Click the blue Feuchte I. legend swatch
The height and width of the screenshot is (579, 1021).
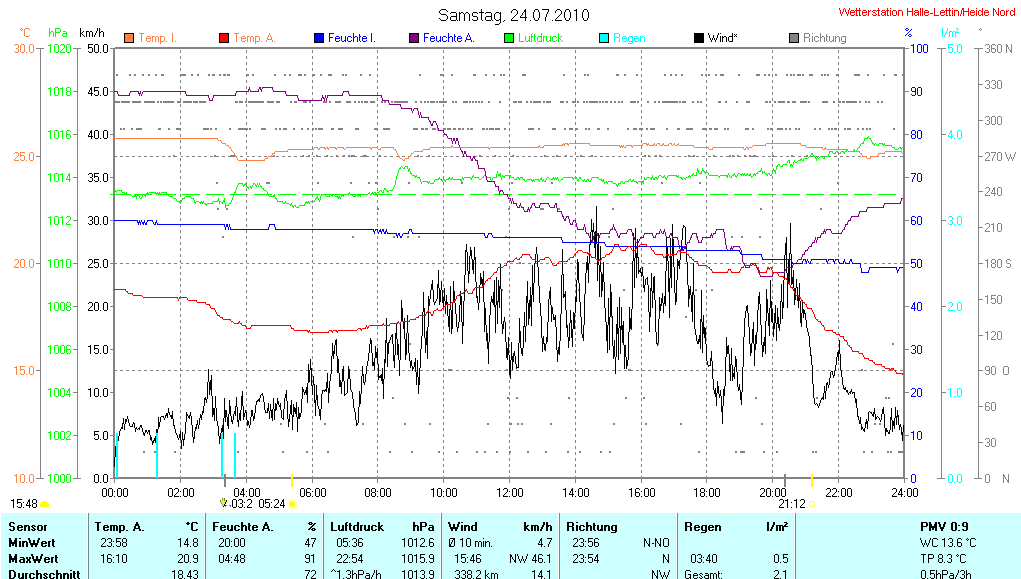[319, 38]
